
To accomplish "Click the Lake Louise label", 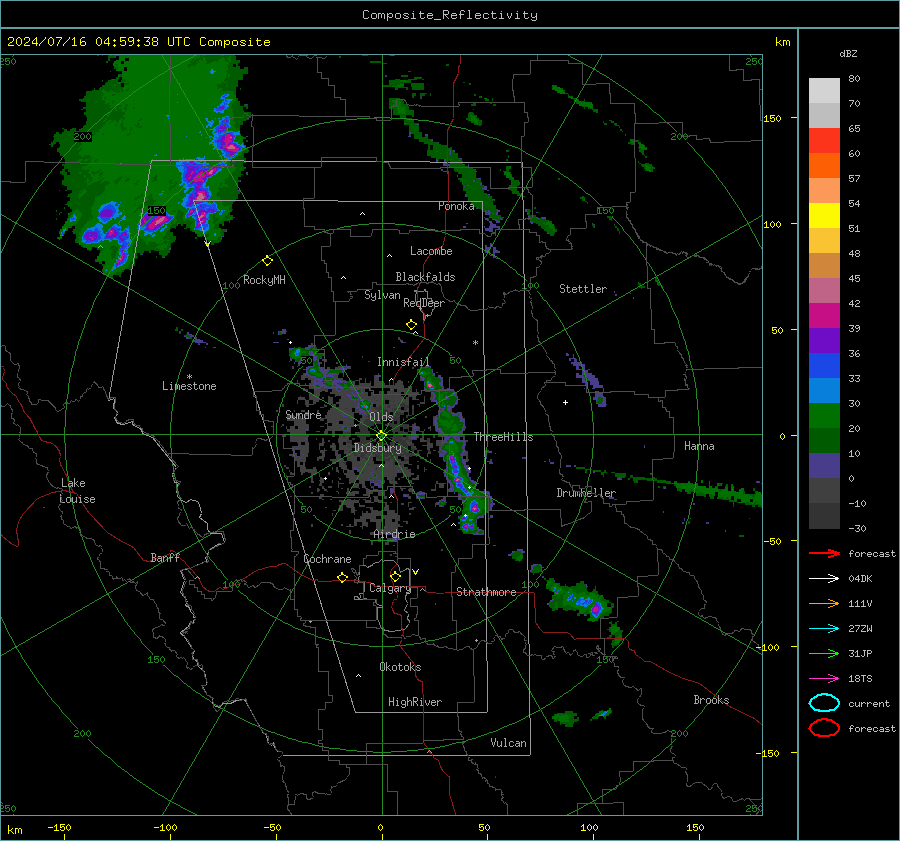I will [x=78, y=491].
